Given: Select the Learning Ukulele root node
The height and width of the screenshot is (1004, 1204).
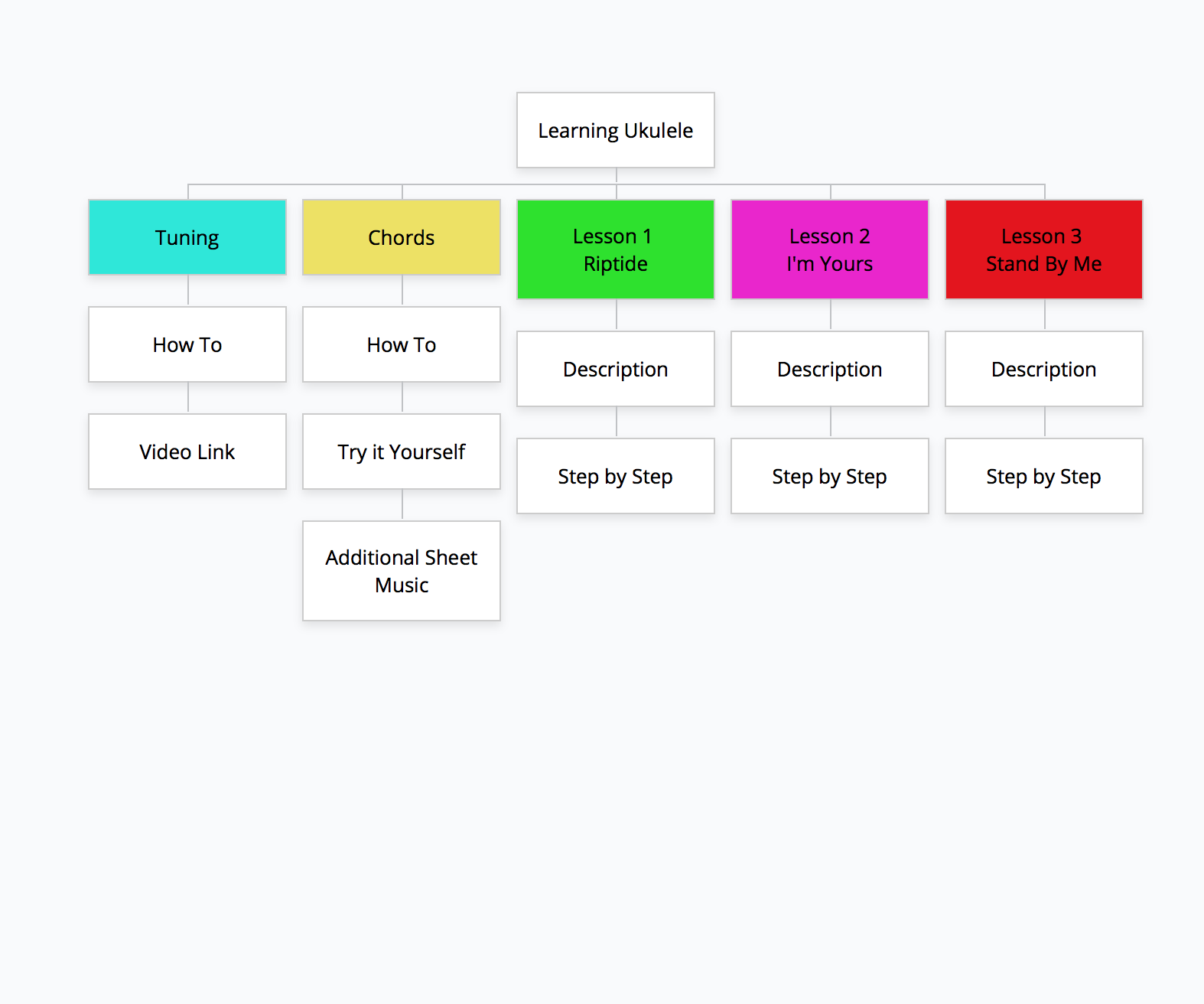Looking at the screenshot, I should pos(615,130).
